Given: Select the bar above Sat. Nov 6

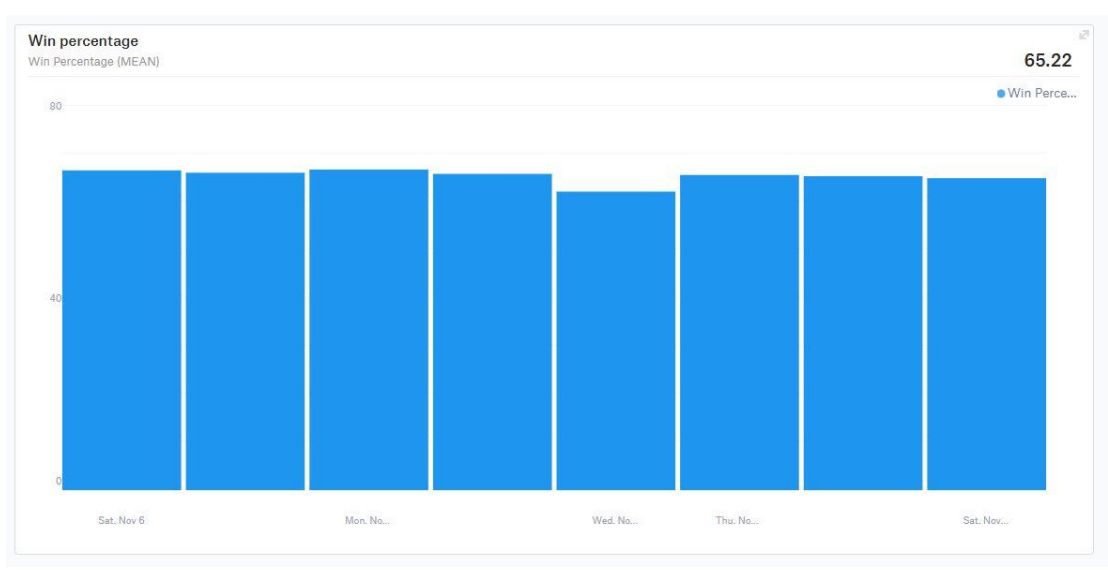Looking at the screenshot, I should [122, 330].
